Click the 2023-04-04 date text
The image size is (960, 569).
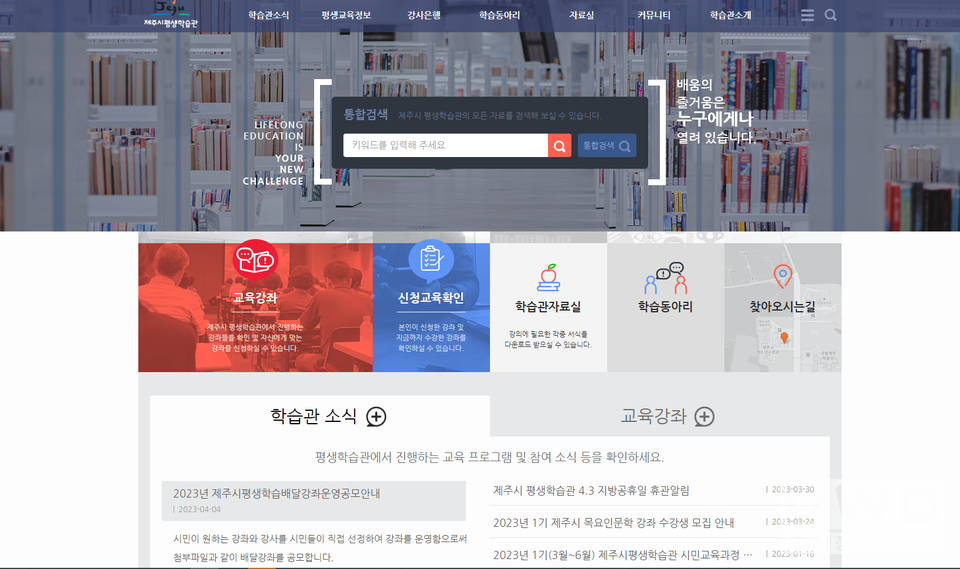point(200,510)
